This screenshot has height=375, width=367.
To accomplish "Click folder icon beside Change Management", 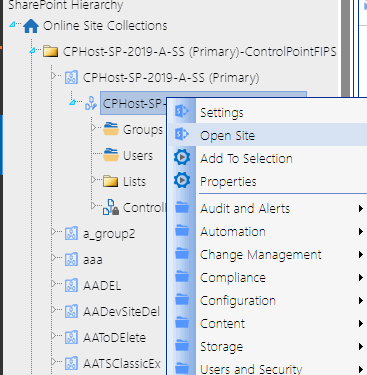I will (x=182, y=254).
